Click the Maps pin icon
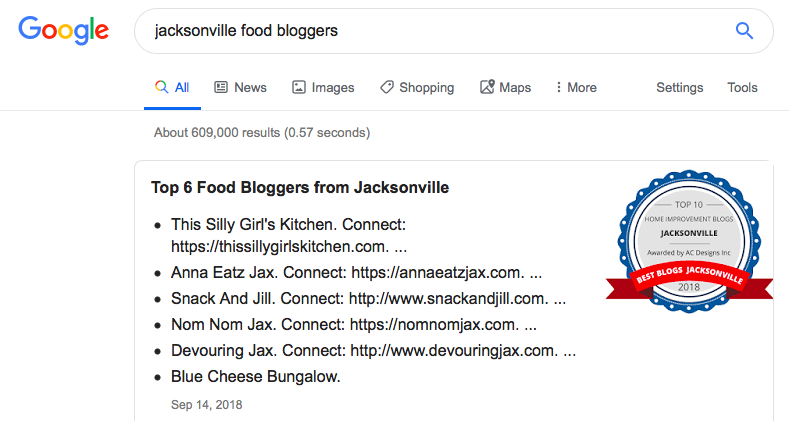The image size is (789, 421). click(487, 87)
